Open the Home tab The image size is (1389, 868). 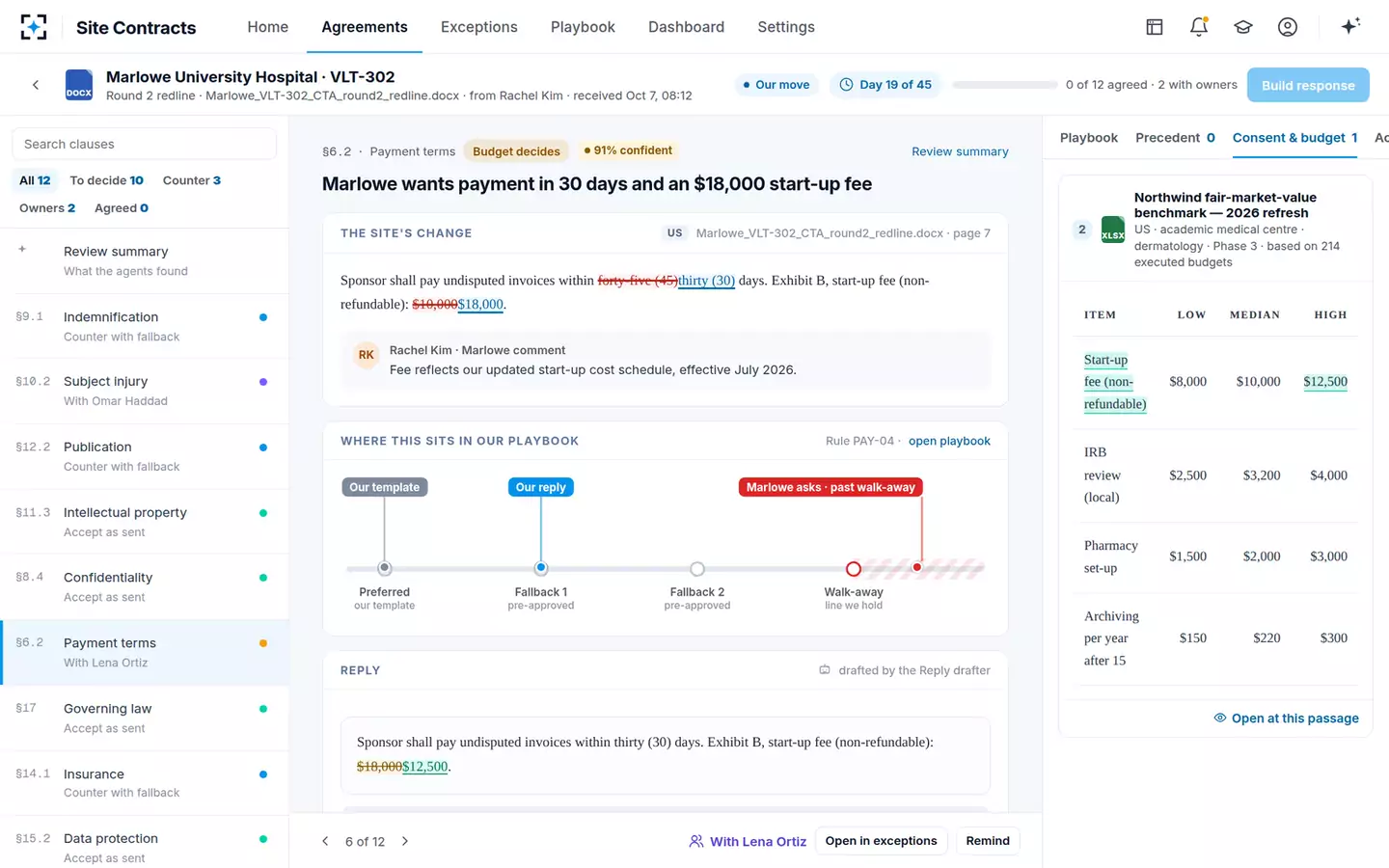tap(267, 27)
